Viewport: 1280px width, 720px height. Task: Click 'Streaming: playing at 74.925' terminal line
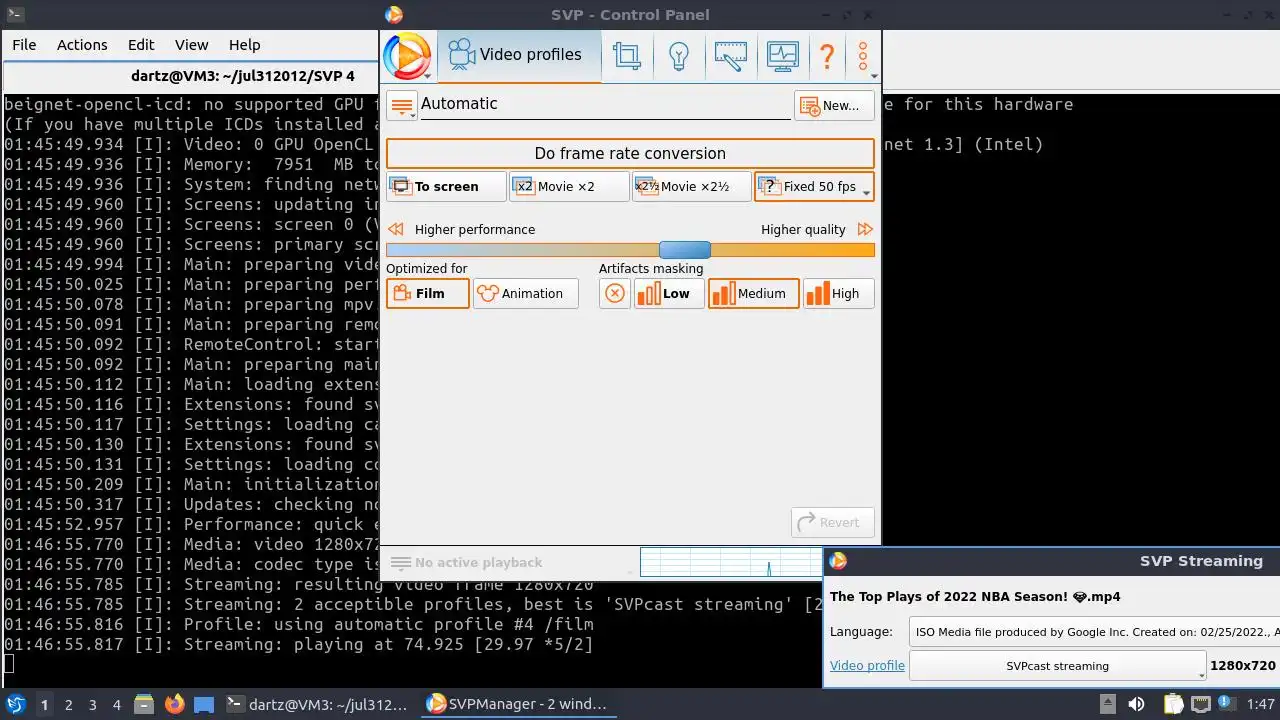coord(298,644)
